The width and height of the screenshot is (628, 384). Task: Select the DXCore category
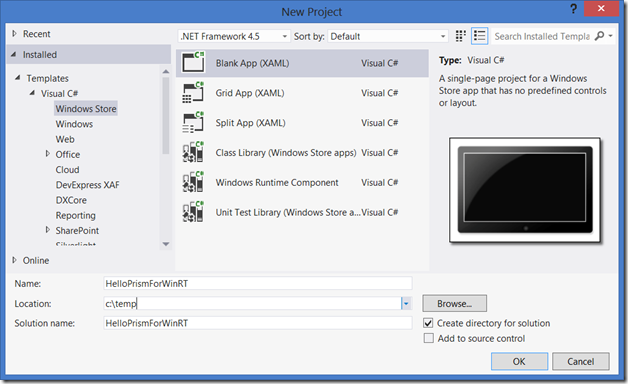click(x=71, y=200)
